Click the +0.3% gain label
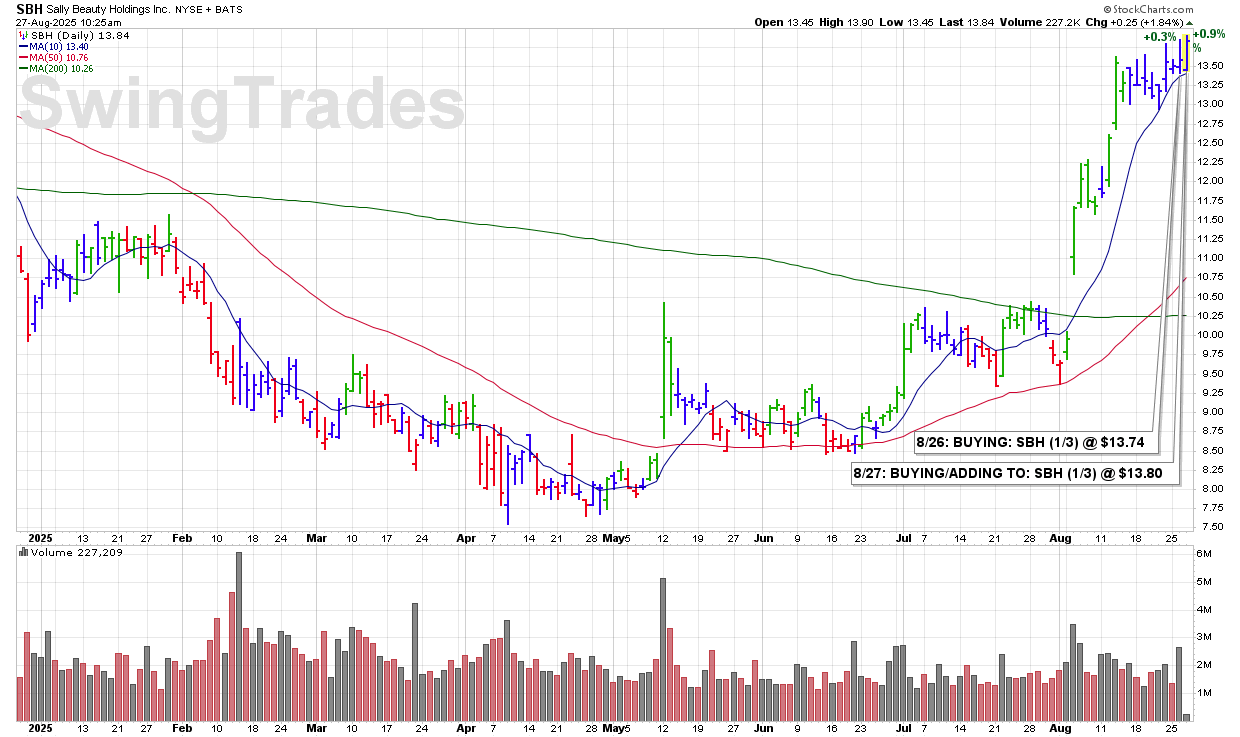 pyautogui.click(x=1160, y=37)
